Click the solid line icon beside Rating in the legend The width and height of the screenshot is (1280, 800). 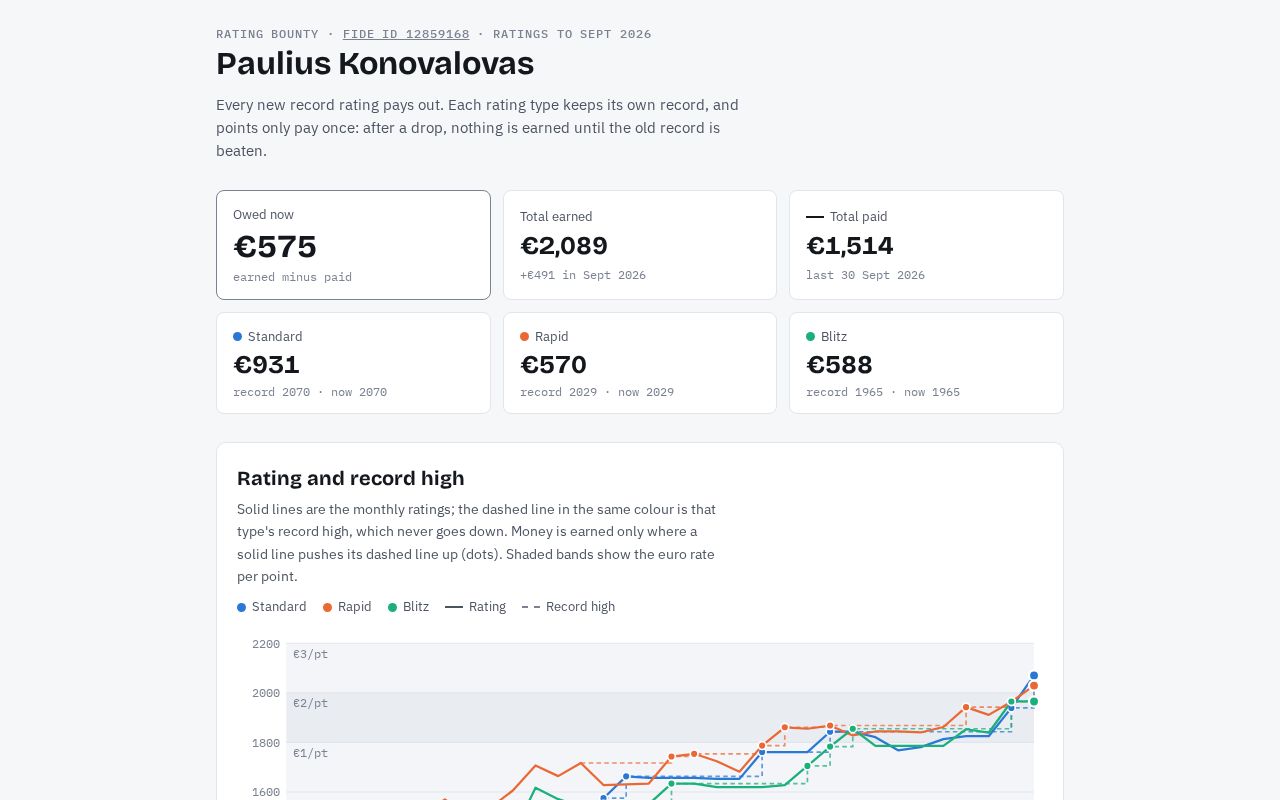coord(454,607)
